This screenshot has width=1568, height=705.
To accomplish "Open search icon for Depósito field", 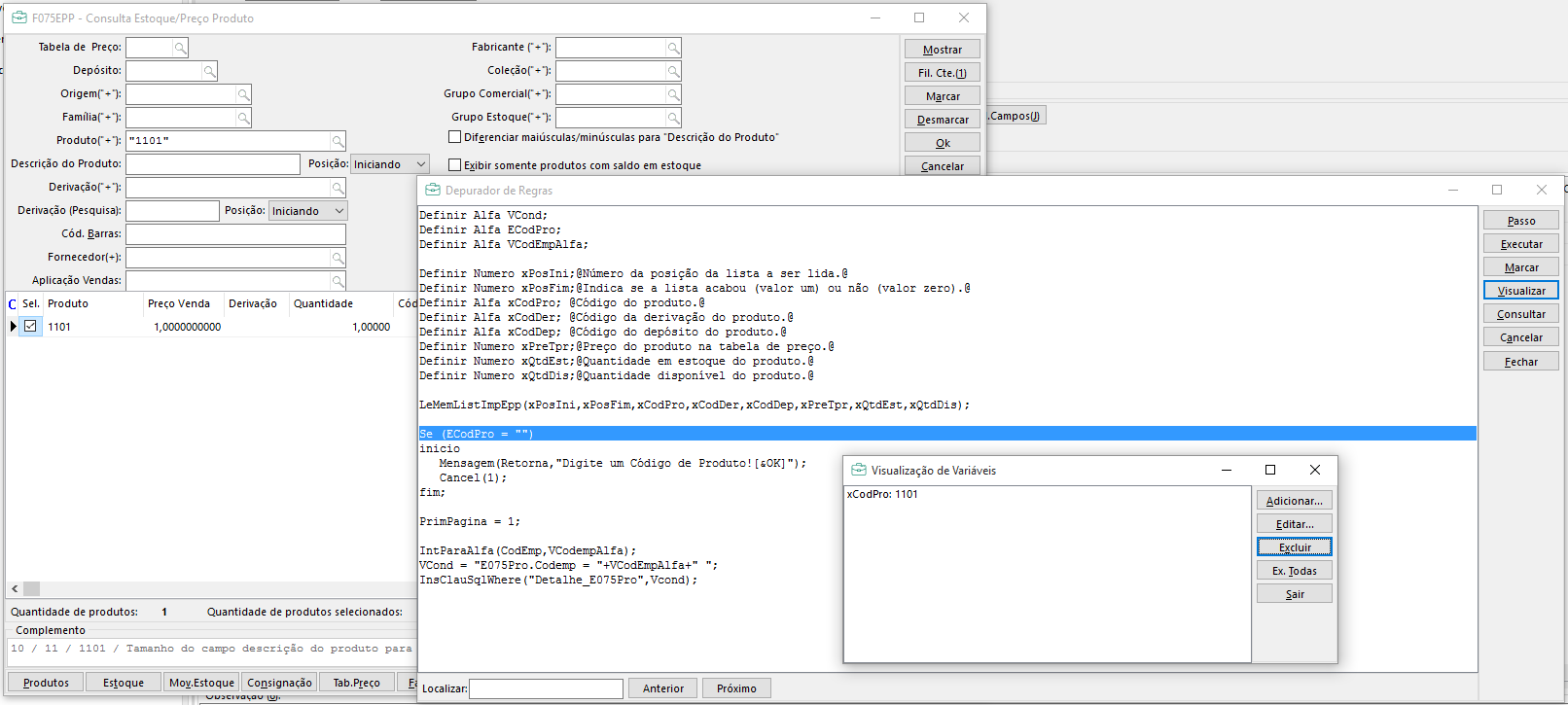I will (x=209, y=71).
